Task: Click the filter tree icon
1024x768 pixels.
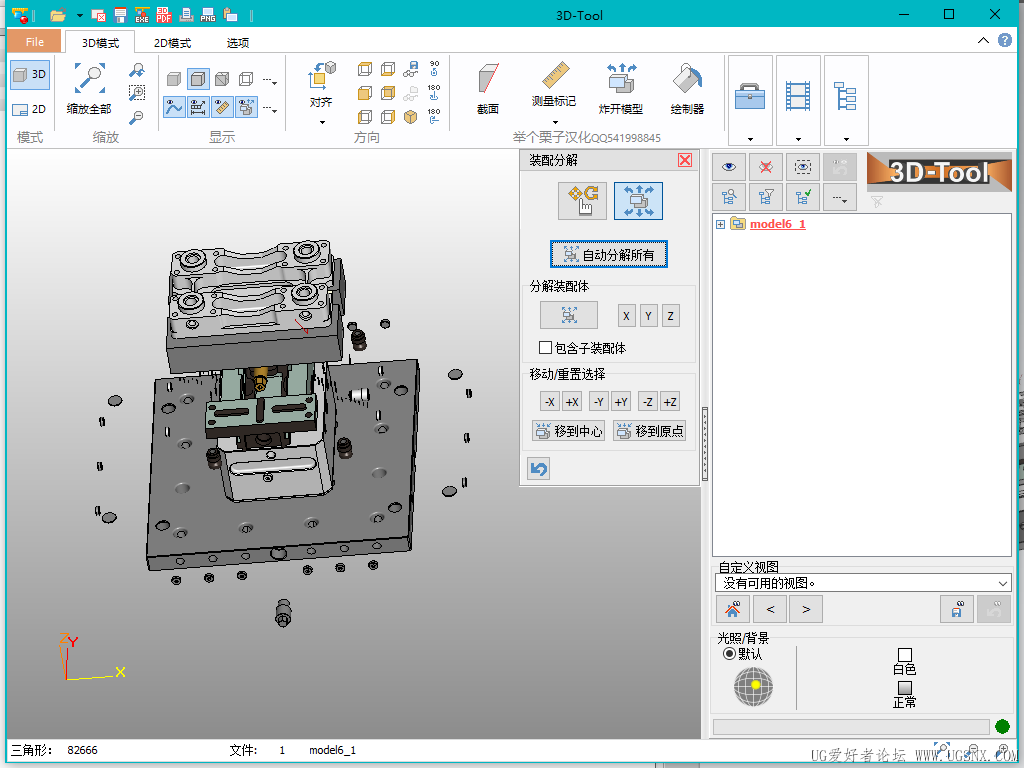Action: pyautogui.click(x=766, y=197)
